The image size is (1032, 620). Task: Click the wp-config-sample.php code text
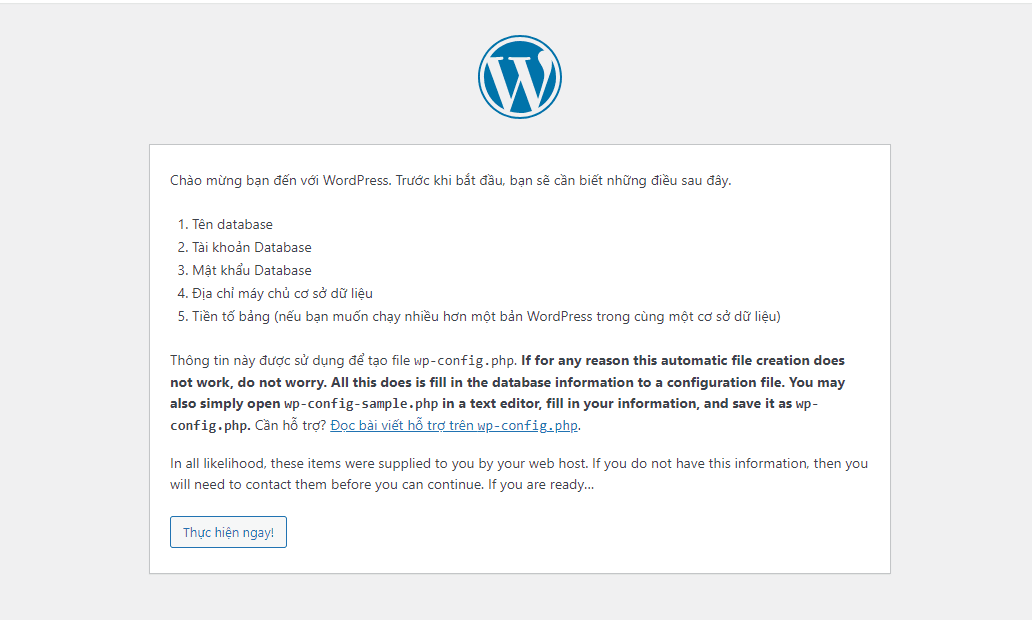pyautogui.click(x=361, y=403)
